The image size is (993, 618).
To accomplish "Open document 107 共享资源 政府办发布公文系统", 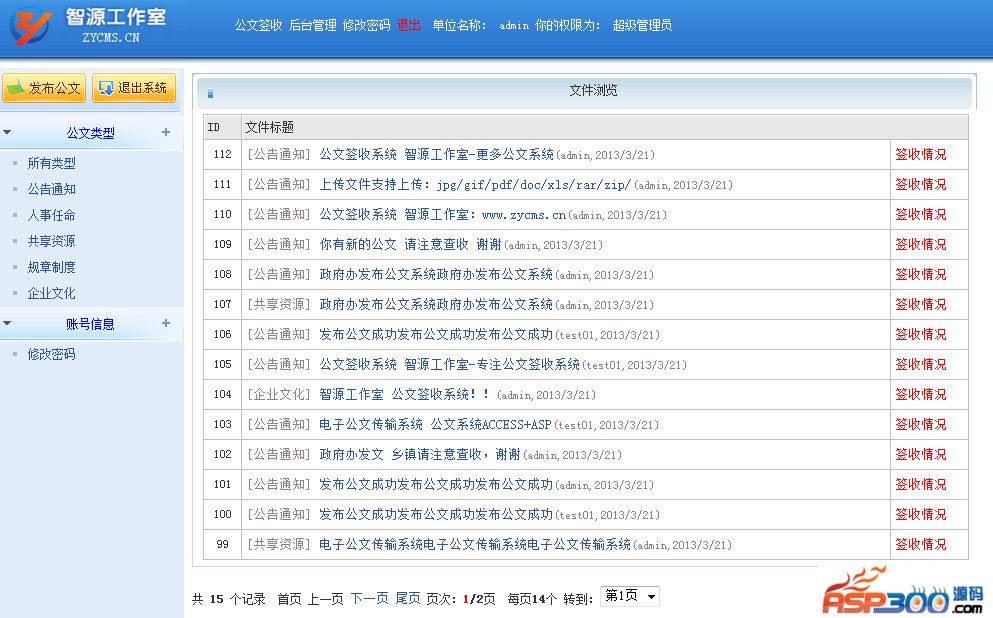I will coord(436,305).
